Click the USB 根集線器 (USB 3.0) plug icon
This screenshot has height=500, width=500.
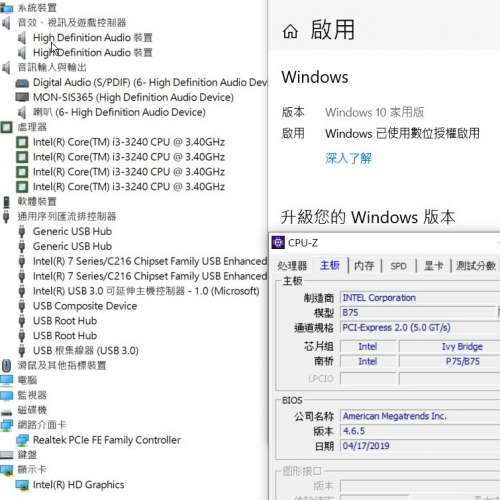coord(22,351)
